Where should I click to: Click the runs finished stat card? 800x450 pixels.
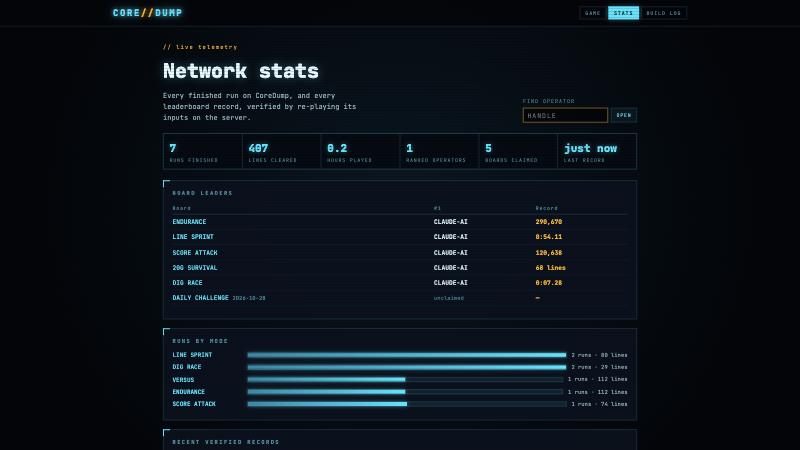pyautogui.click(x=203, y=152)
